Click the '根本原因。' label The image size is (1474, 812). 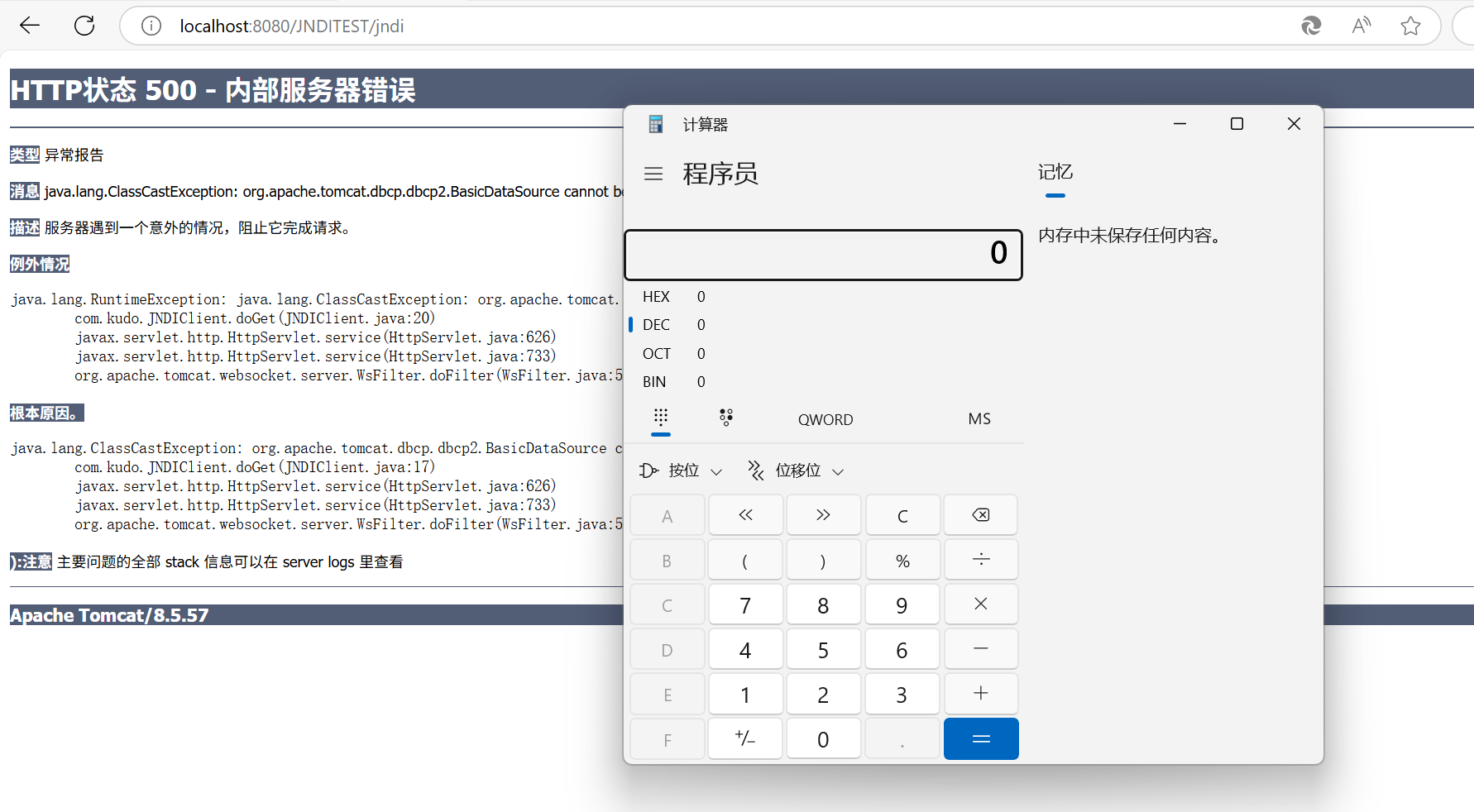tap(46, 413)
